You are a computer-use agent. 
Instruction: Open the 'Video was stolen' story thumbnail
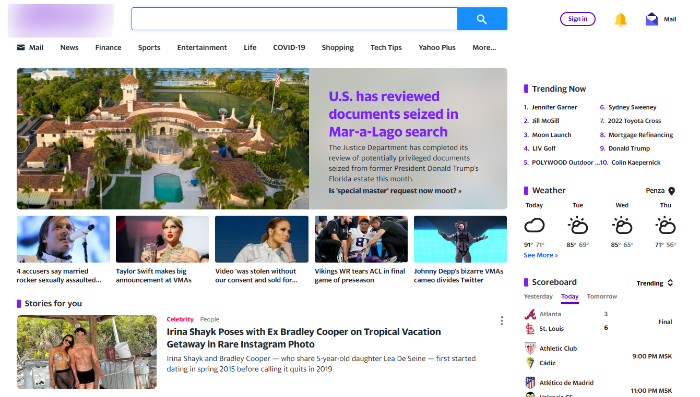[262, 239]
